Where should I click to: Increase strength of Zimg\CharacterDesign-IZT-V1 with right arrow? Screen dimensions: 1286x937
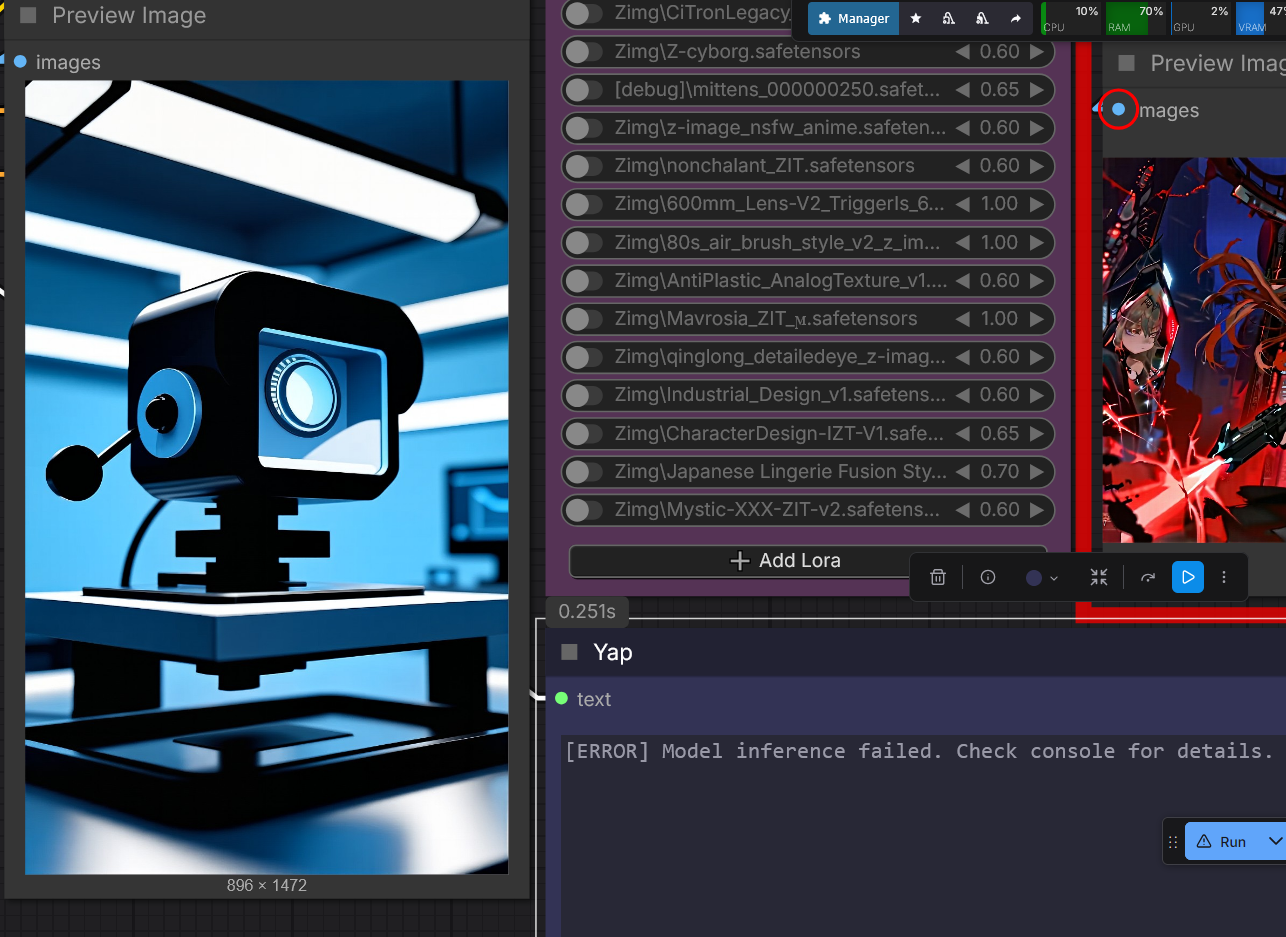click(x=1037, y=433)
